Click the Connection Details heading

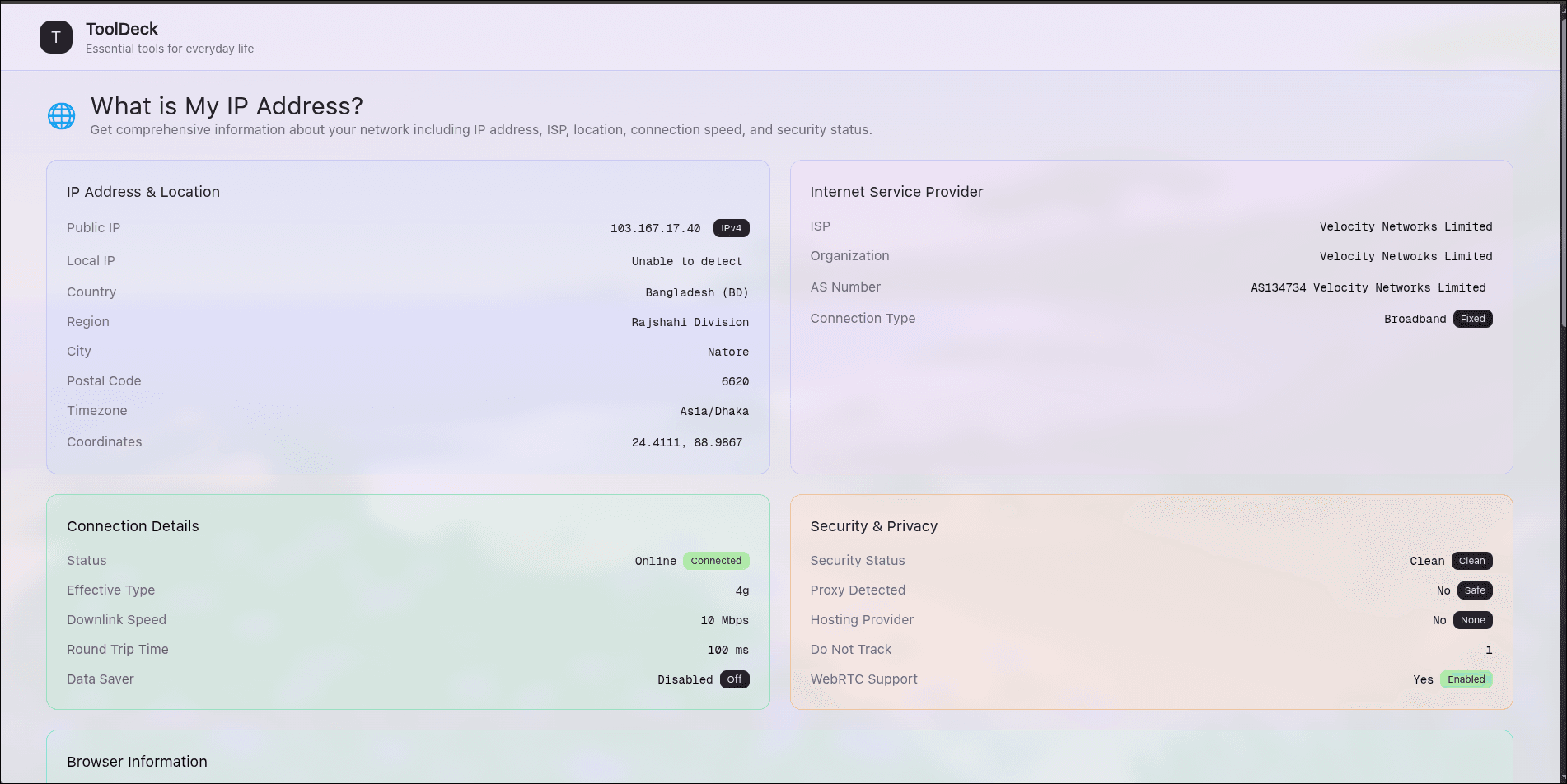(133, 526)
